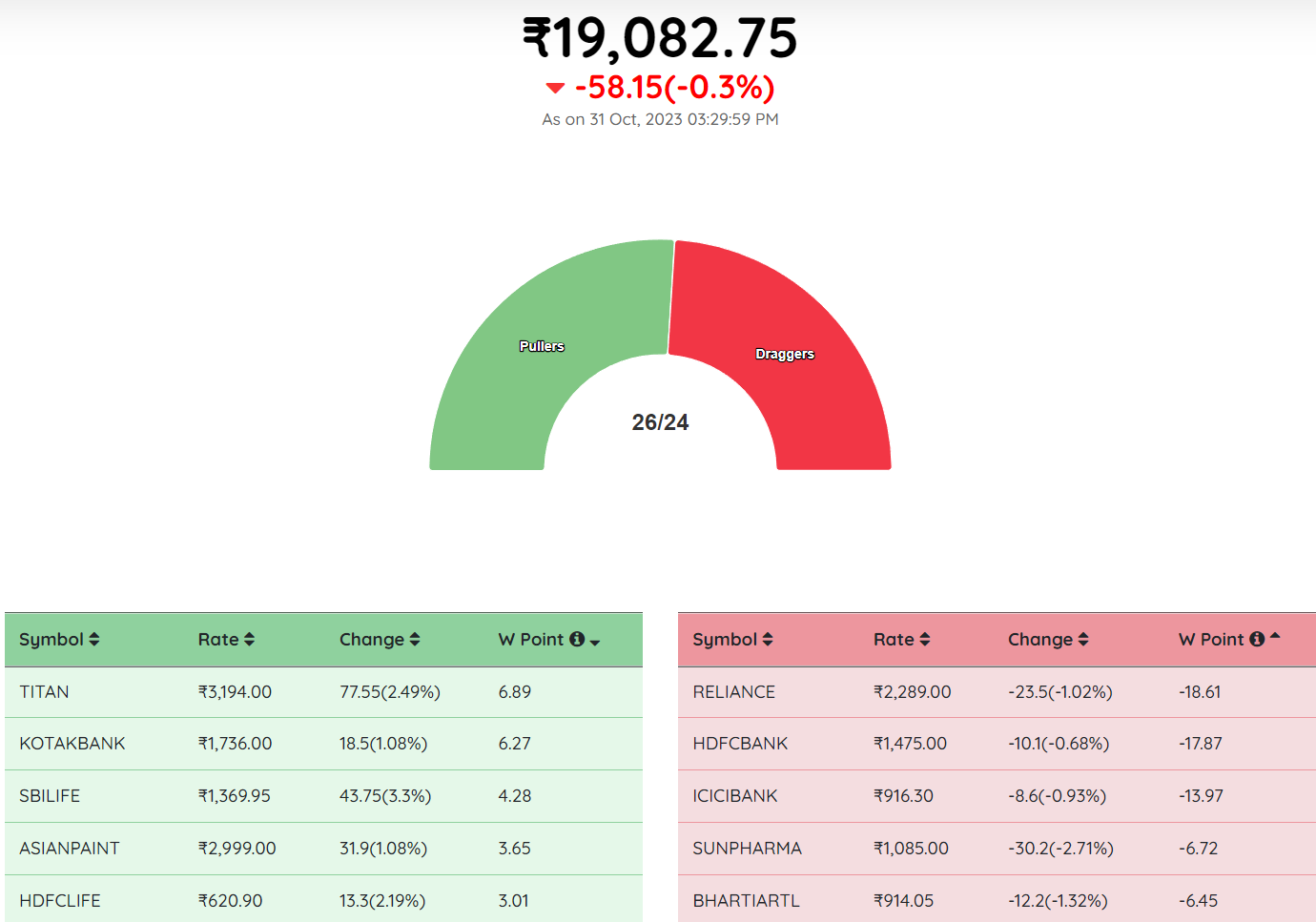
Task: Click the Draggers label on the chart
Action: pyautogui.click(x=785, y=354)
